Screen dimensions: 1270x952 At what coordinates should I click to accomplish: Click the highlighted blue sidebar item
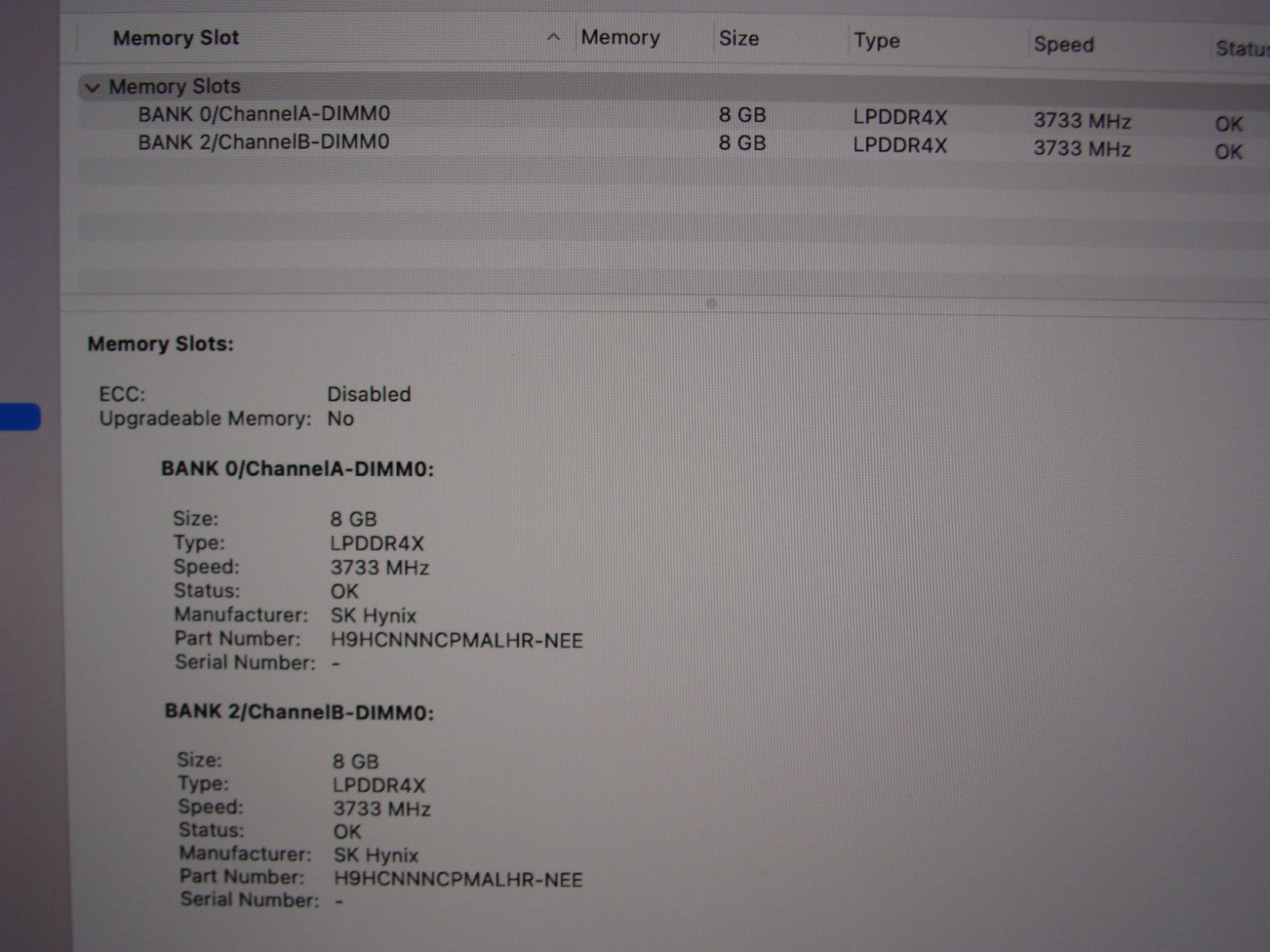[20, 416]
